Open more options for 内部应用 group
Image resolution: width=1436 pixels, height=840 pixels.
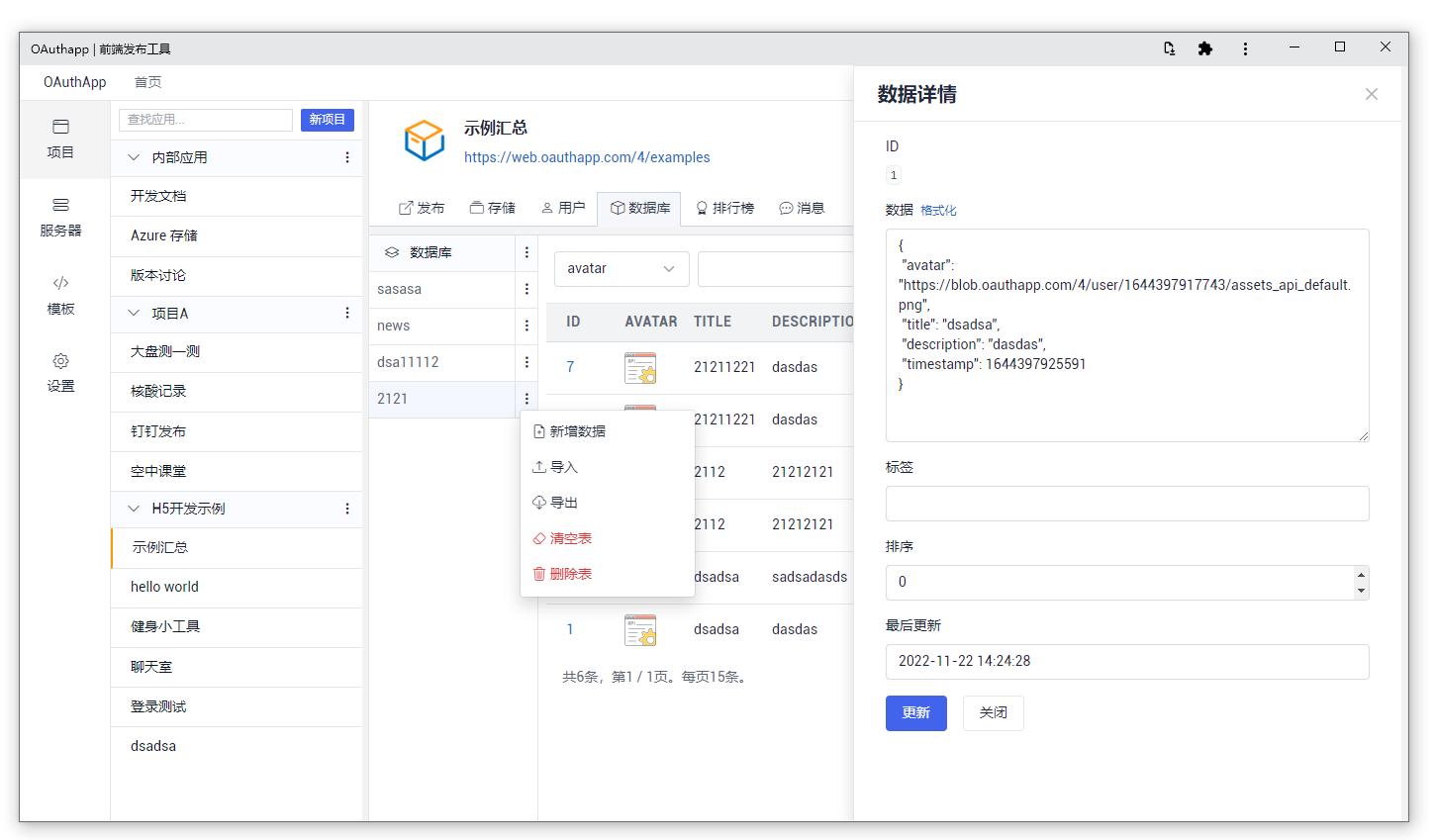(x=347, y=157)
